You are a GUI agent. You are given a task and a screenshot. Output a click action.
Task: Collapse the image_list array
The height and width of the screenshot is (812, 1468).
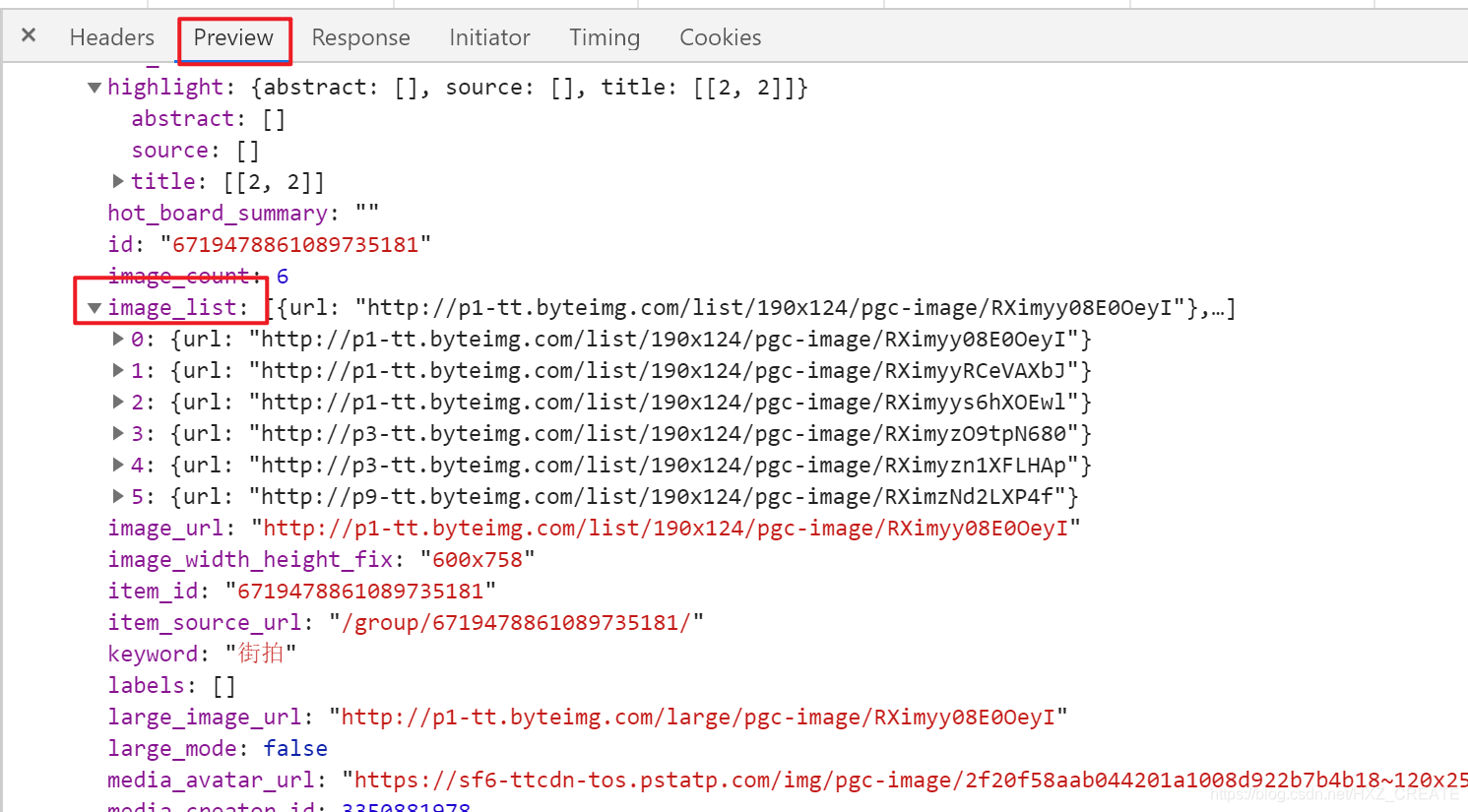pyautogui.click(x=95, y=308)
